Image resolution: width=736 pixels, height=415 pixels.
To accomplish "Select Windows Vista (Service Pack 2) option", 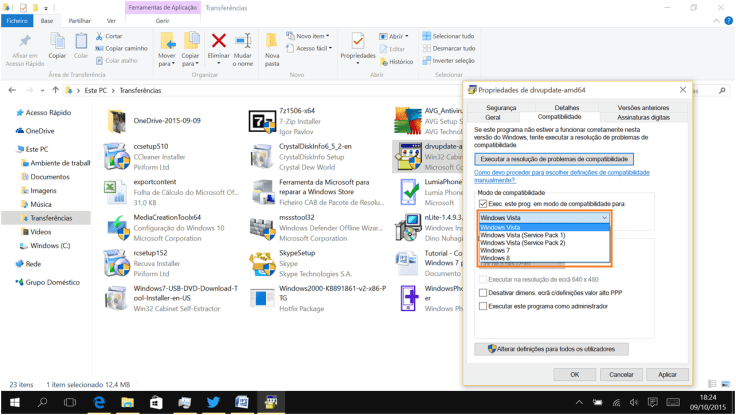I will (x=522, y=243).
